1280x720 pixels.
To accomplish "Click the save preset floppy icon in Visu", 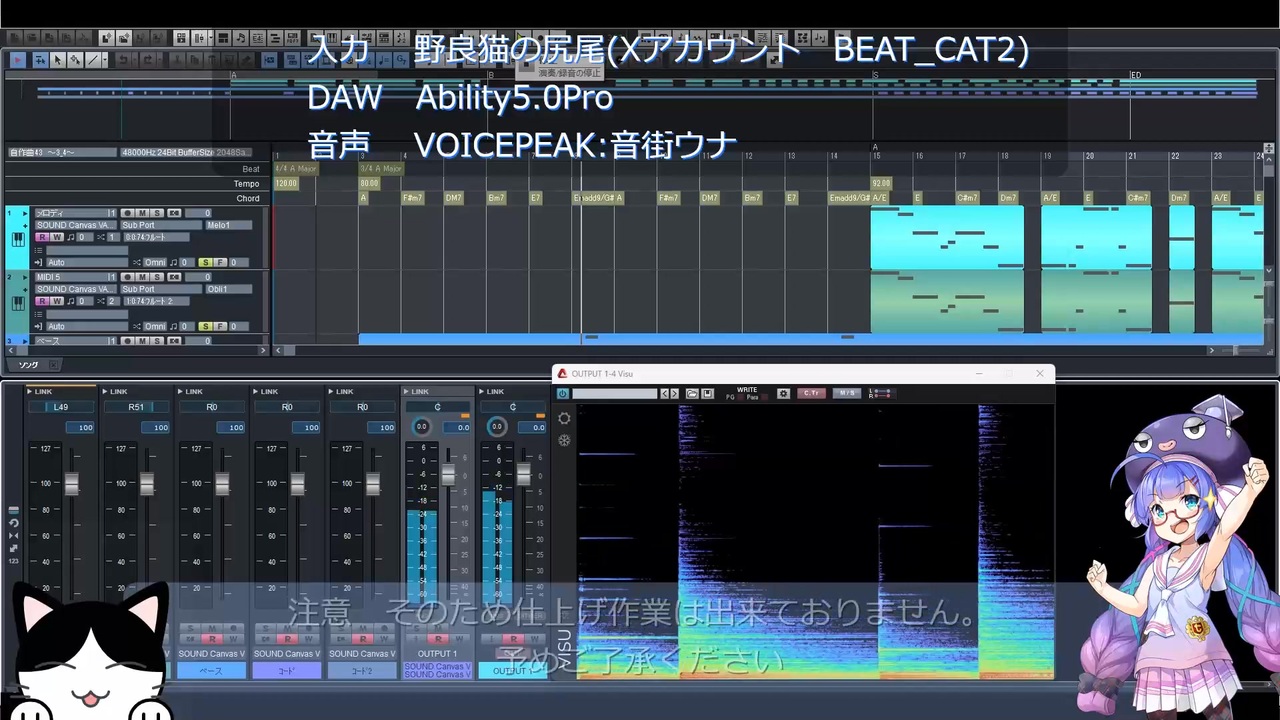I will (707, 394).
